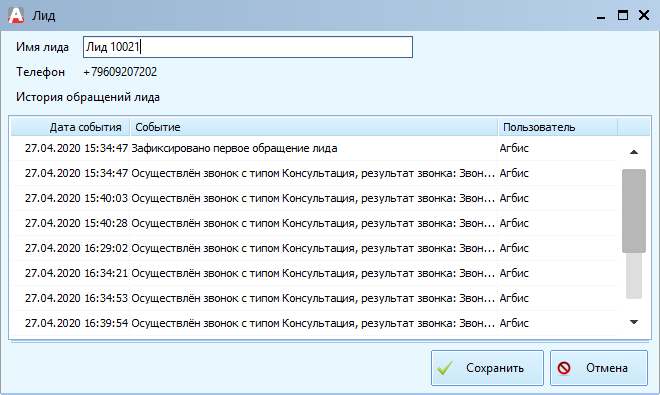Screen dimensions: 660x395
Task: Select row Зафиксировано первое обращение лида
Action: pos(314,148)
